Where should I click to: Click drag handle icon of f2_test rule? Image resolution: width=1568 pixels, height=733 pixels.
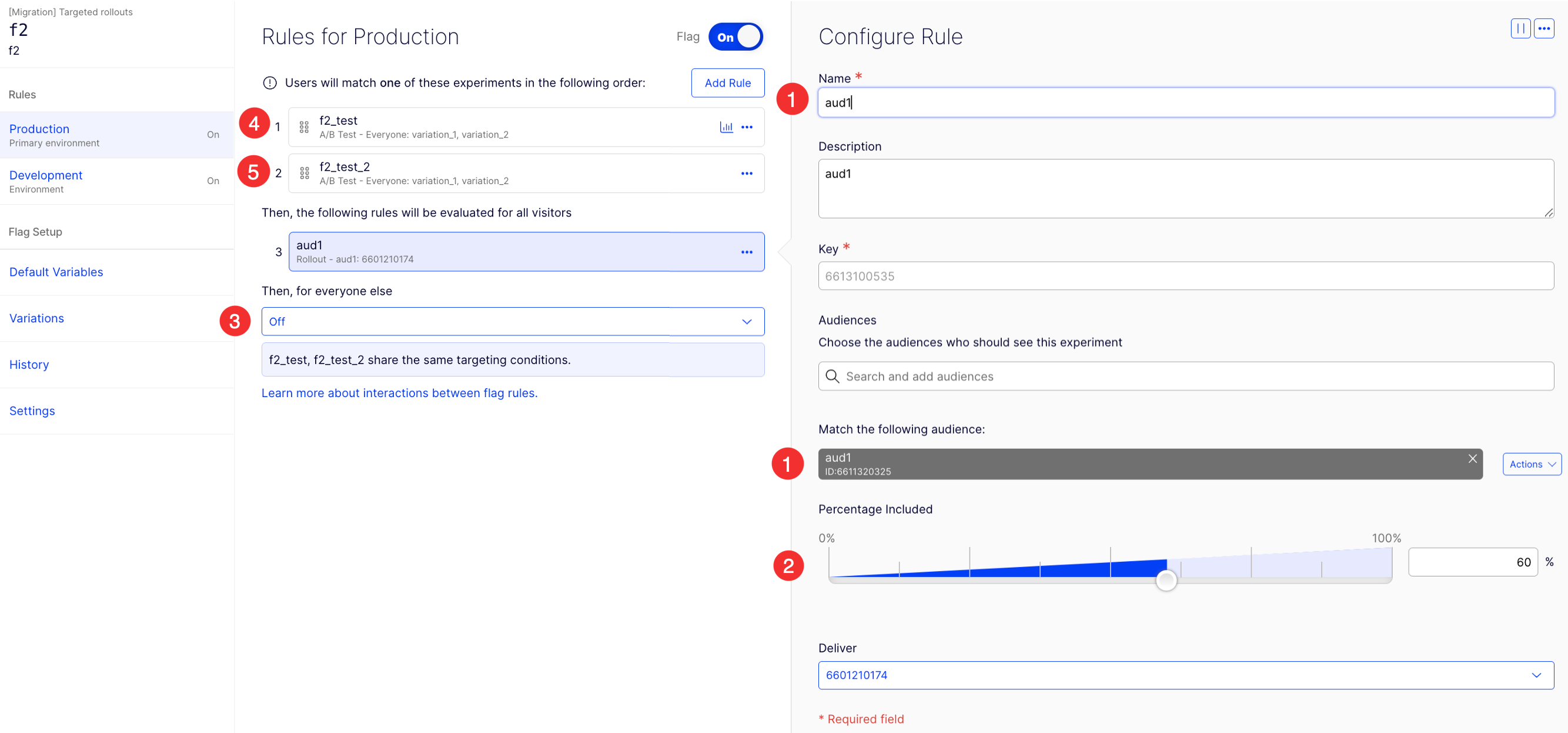point(305,126)
